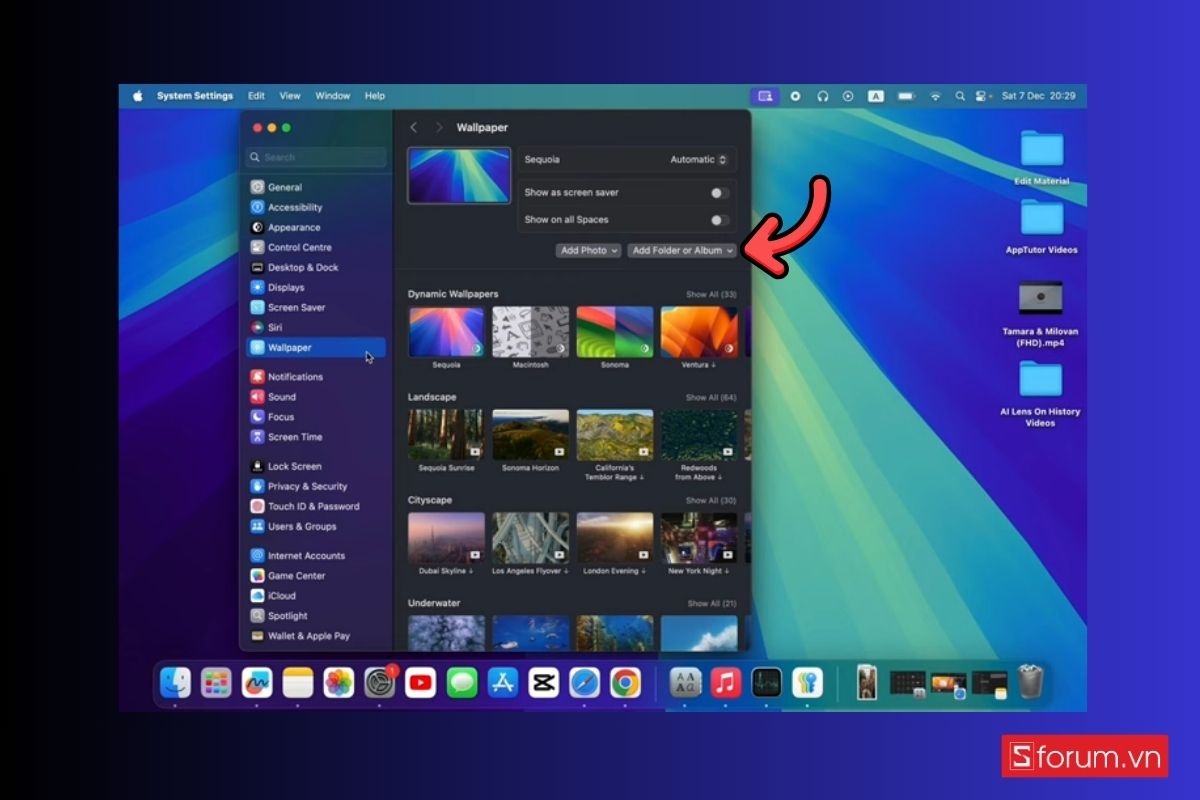Select the London Evening wallpaper

point(615,538)
